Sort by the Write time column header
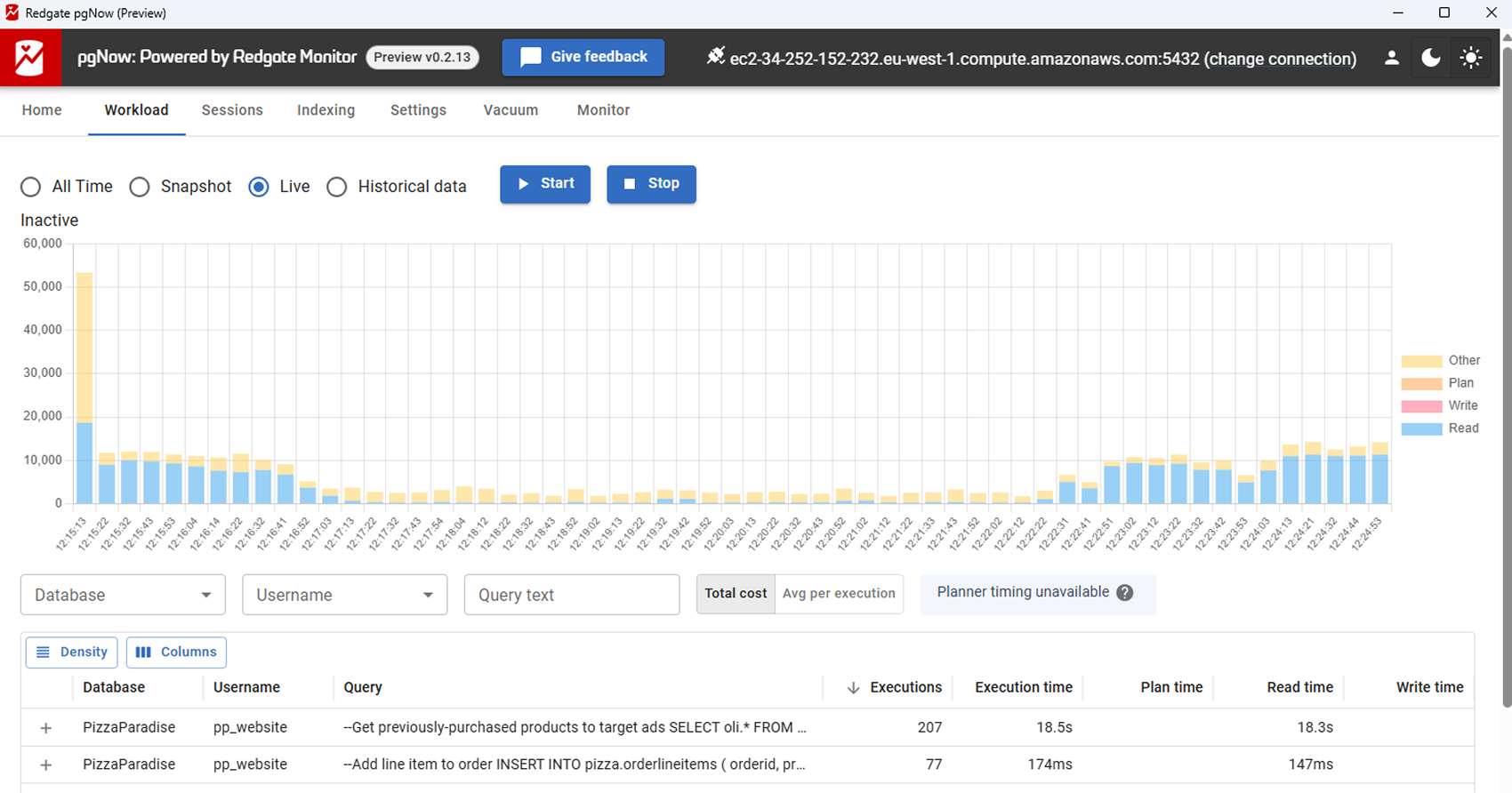Image resolution: width=1512 pixels, height=793 pixels. [1429, 687]
